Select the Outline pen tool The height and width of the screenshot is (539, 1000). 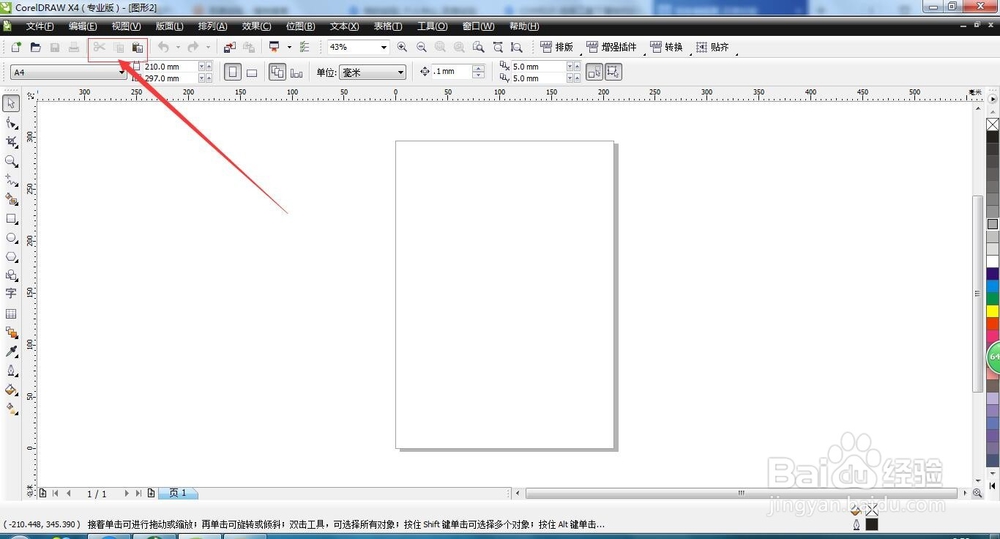(x=11, y=371)
